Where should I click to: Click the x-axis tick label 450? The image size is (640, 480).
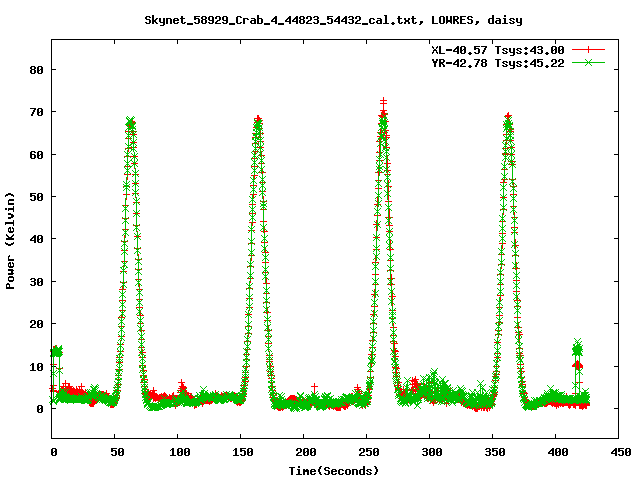[x=621, y=452]
